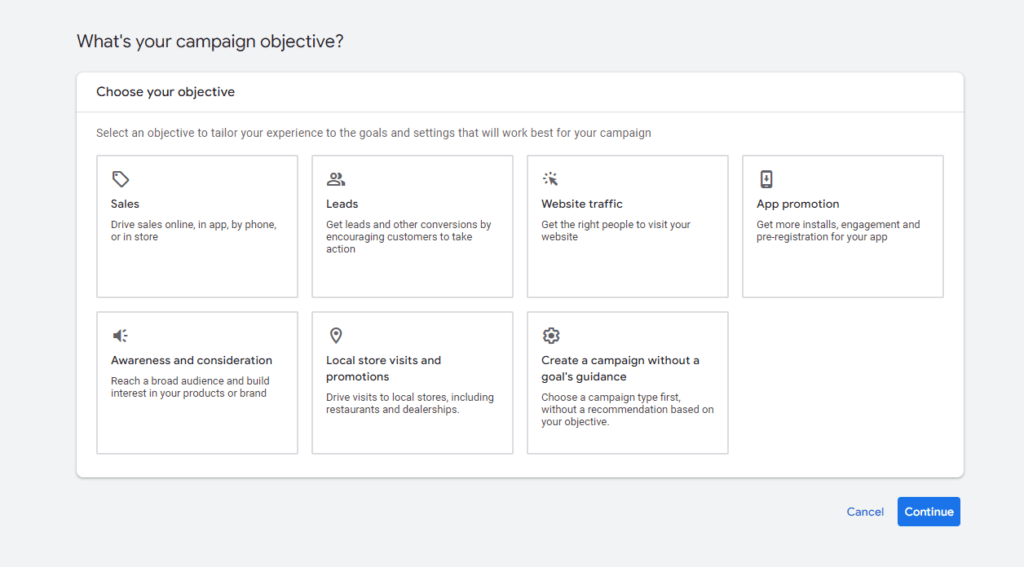Click the Sales price tag icon
This screenshot has width=1024, height=567.
click(x=120, y=179)
